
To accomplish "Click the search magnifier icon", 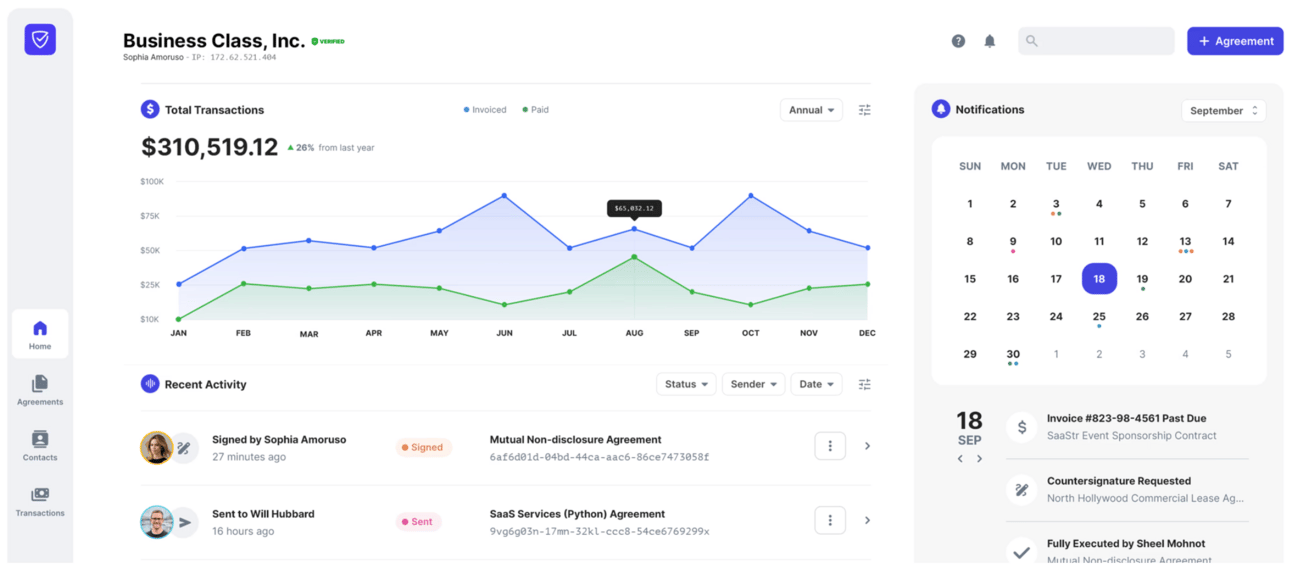I will point(1032,41).
